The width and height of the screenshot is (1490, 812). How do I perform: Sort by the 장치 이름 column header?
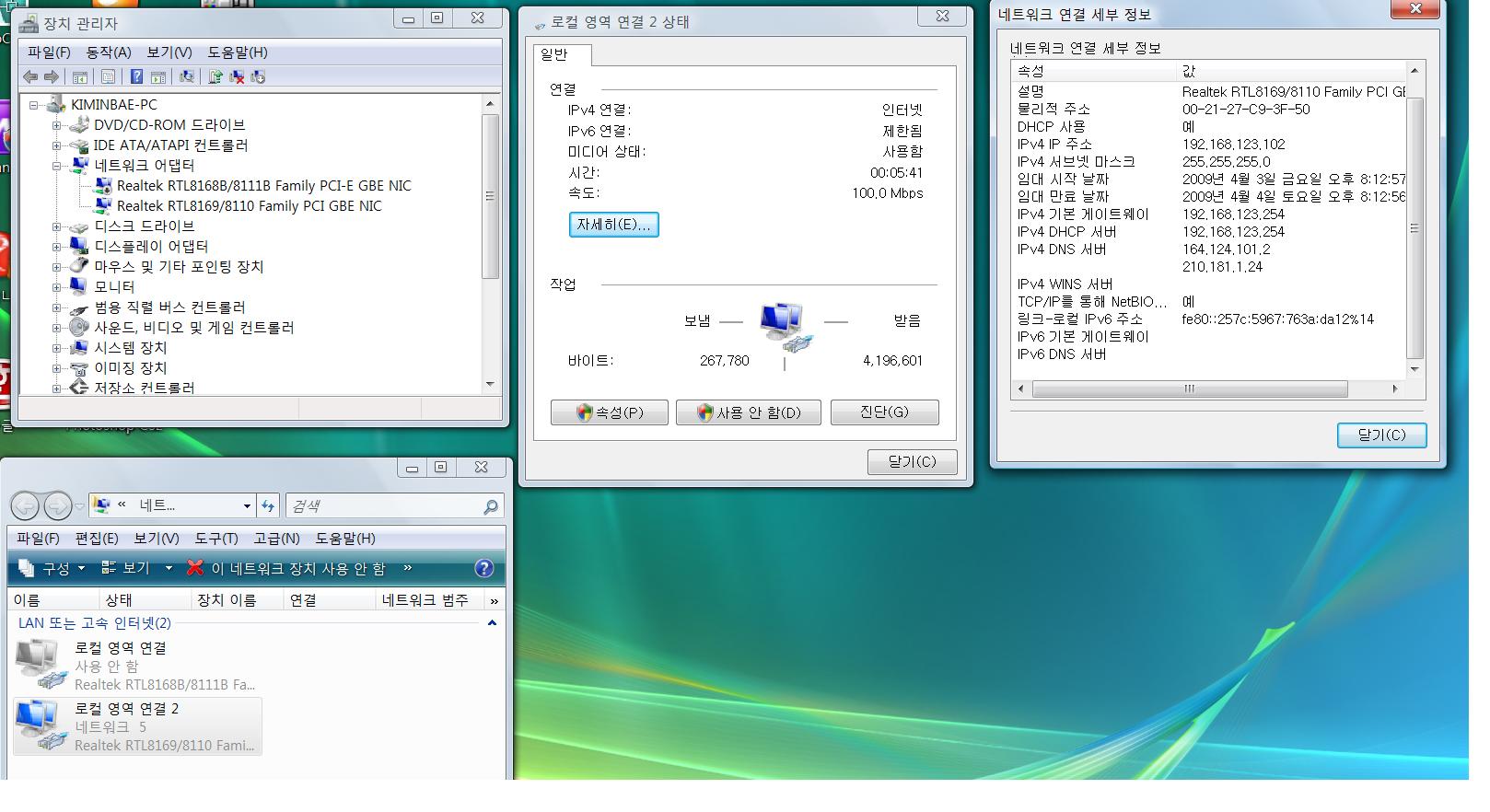tap(239, 600)
